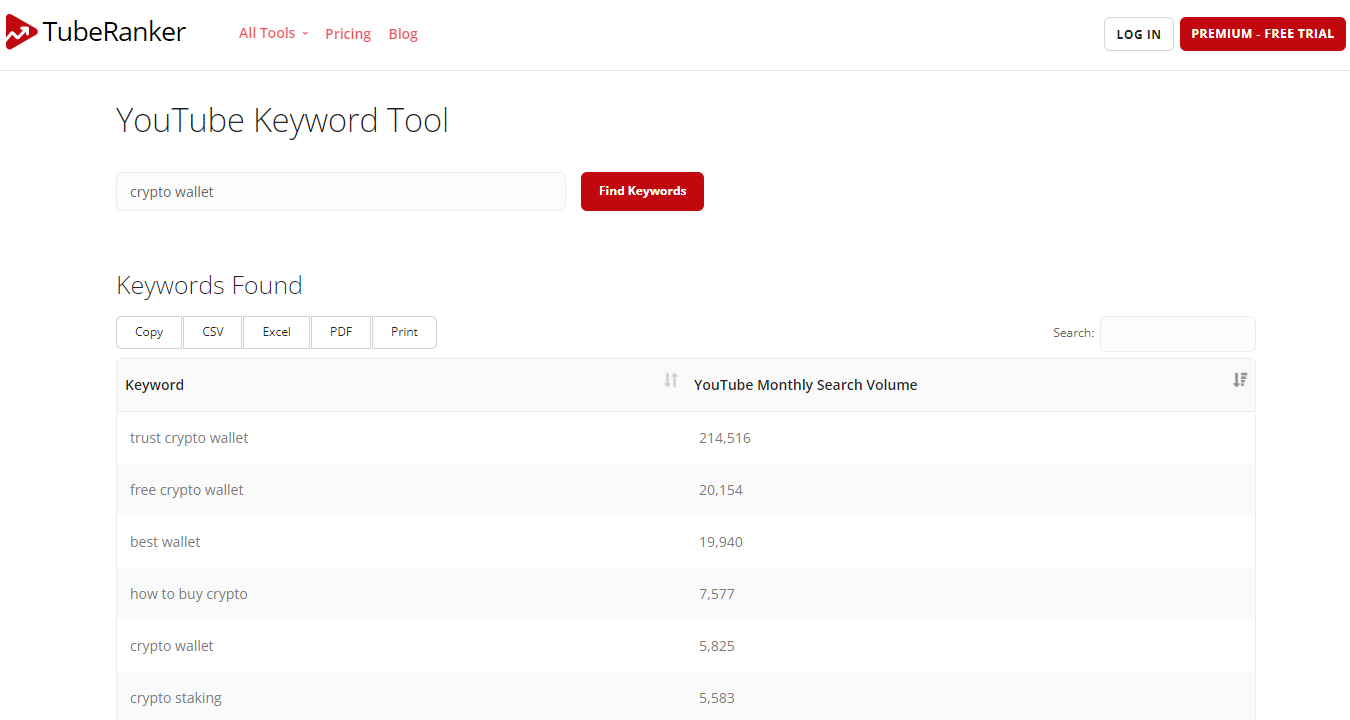Click the Keywords Found heading
Viewport: 1350px width, 720px height.
point(209,285)
